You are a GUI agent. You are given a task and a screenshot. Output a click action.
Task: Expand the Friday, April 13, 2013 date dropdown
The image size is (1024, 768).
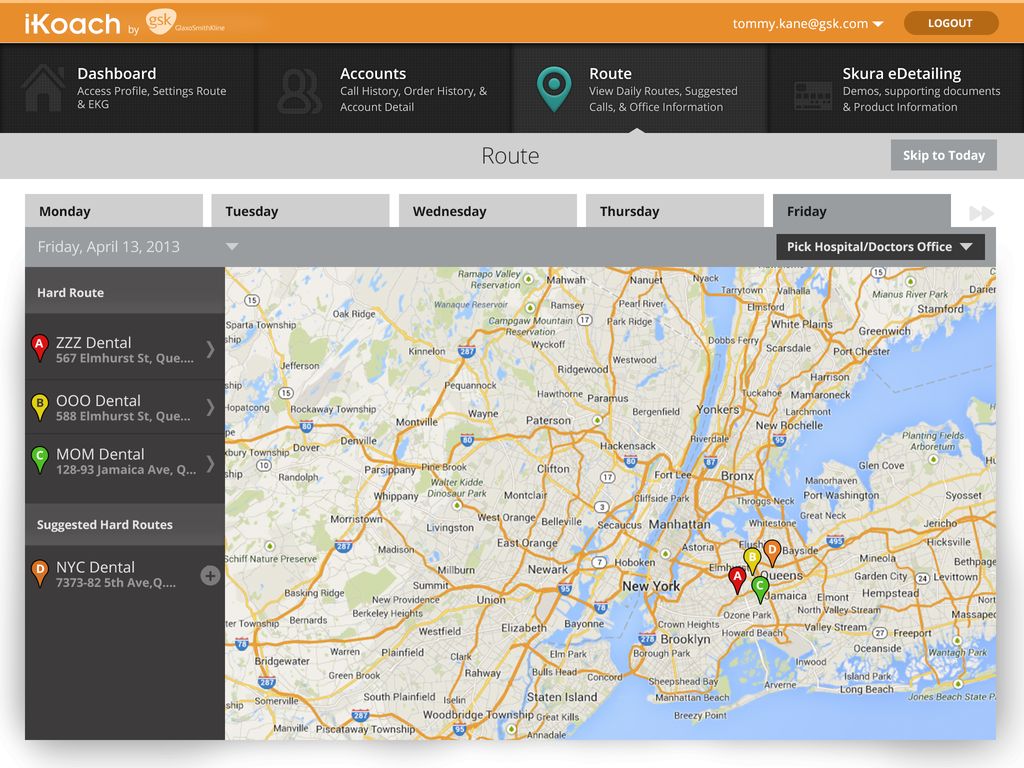pos(232,247)
